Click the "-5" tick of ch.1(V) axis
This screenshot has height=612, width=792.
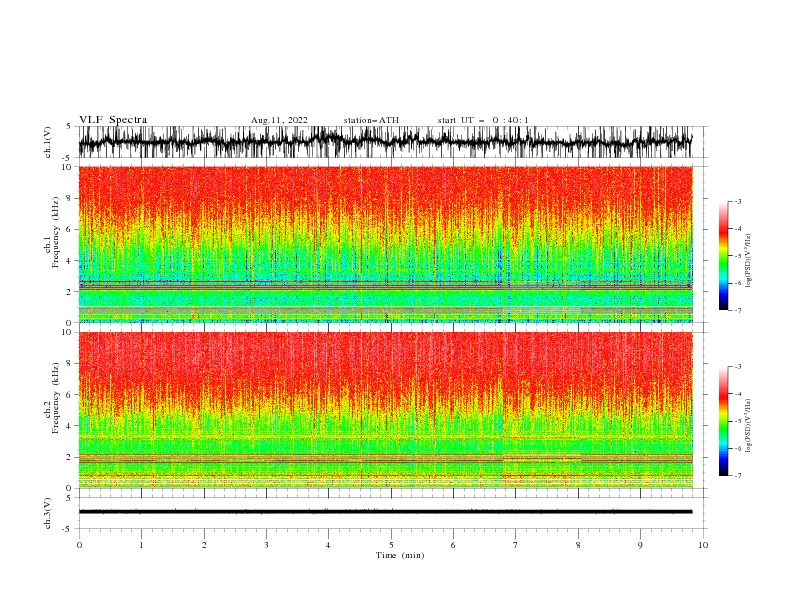pos(67,158)
